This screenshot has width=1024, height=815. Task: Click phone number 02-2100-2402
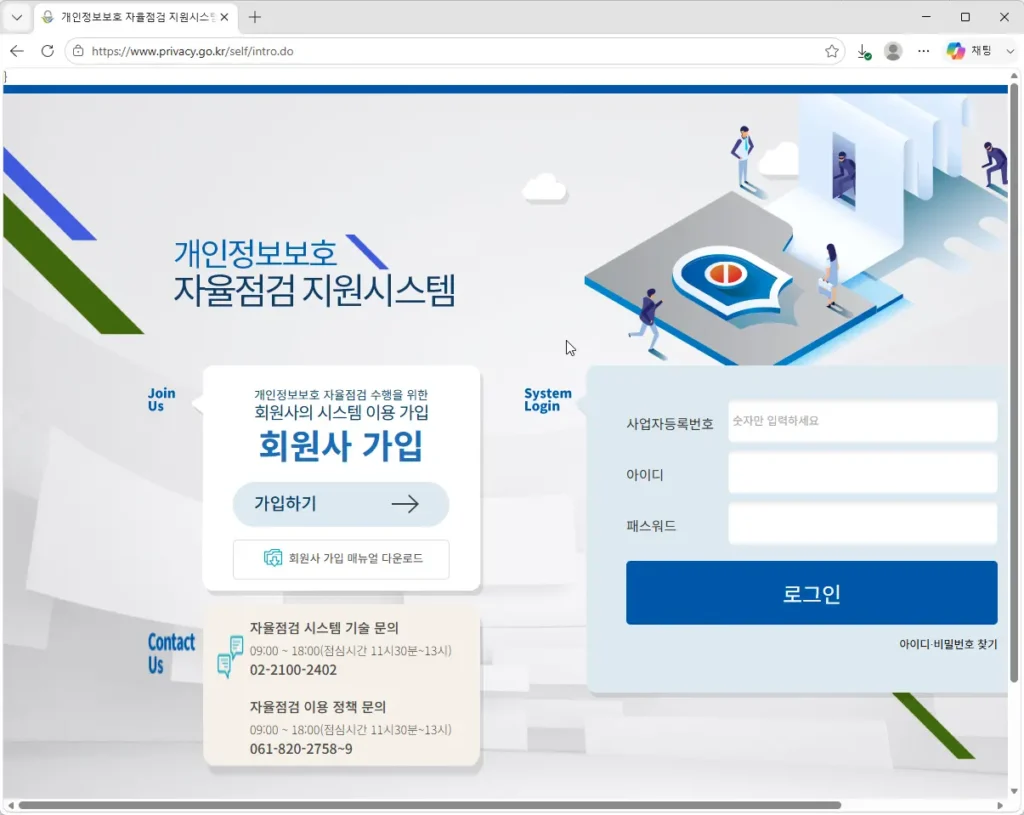point(293,670)
